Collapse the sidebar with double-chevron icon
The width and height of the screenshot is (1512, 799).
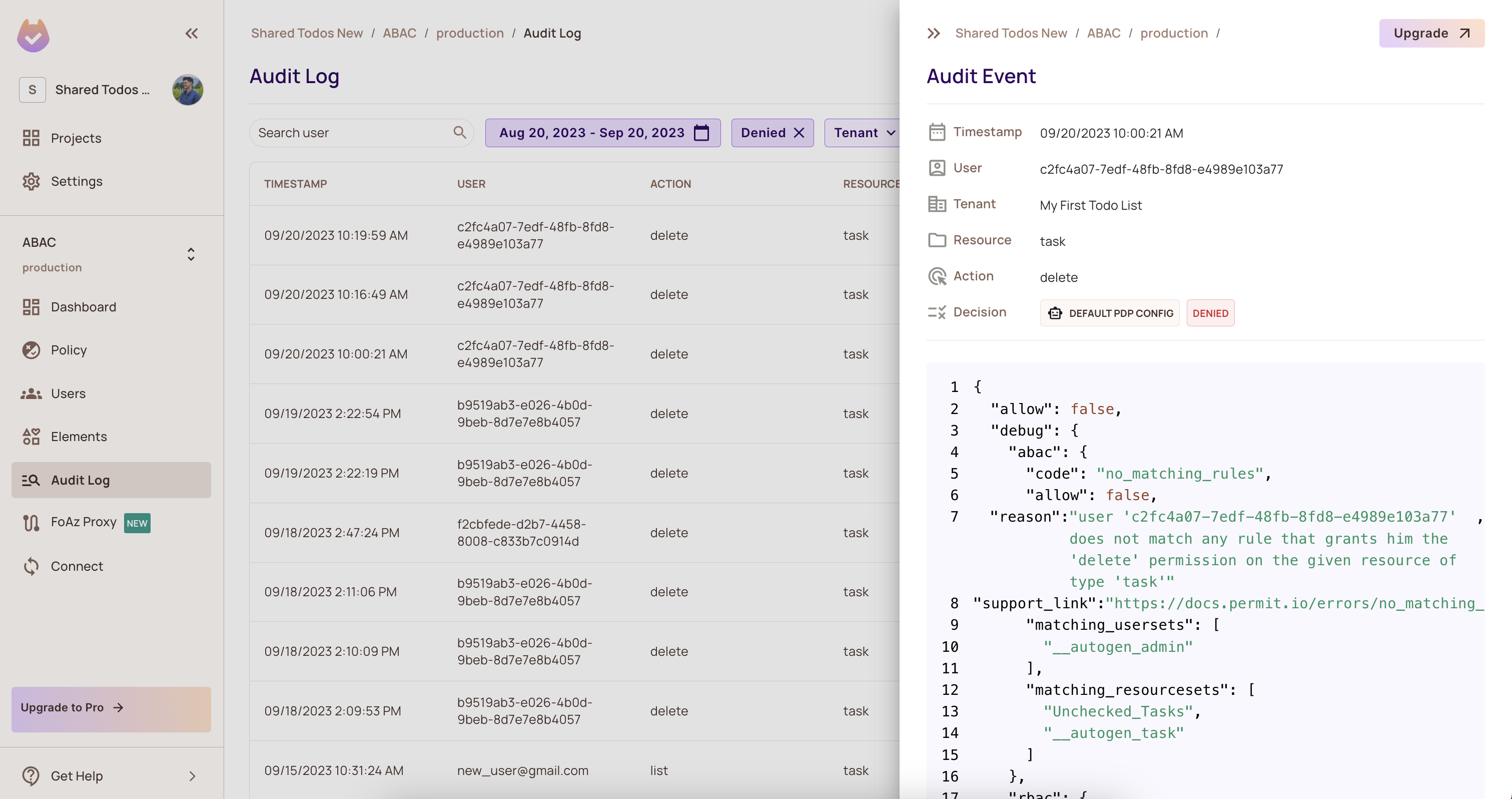point(191,34)
